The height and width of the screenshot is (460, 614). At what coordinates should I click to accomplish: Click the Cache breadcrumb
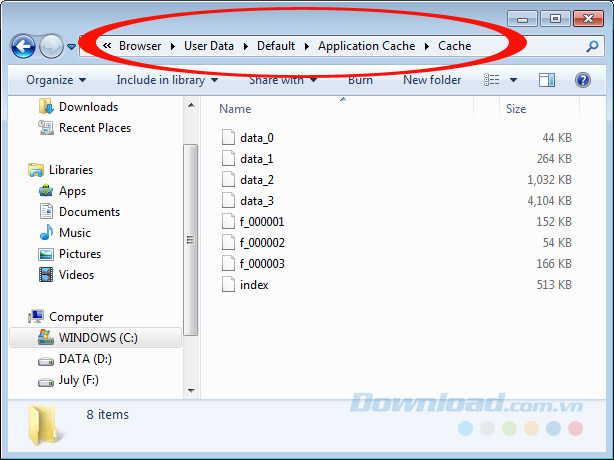click(454, 46)
